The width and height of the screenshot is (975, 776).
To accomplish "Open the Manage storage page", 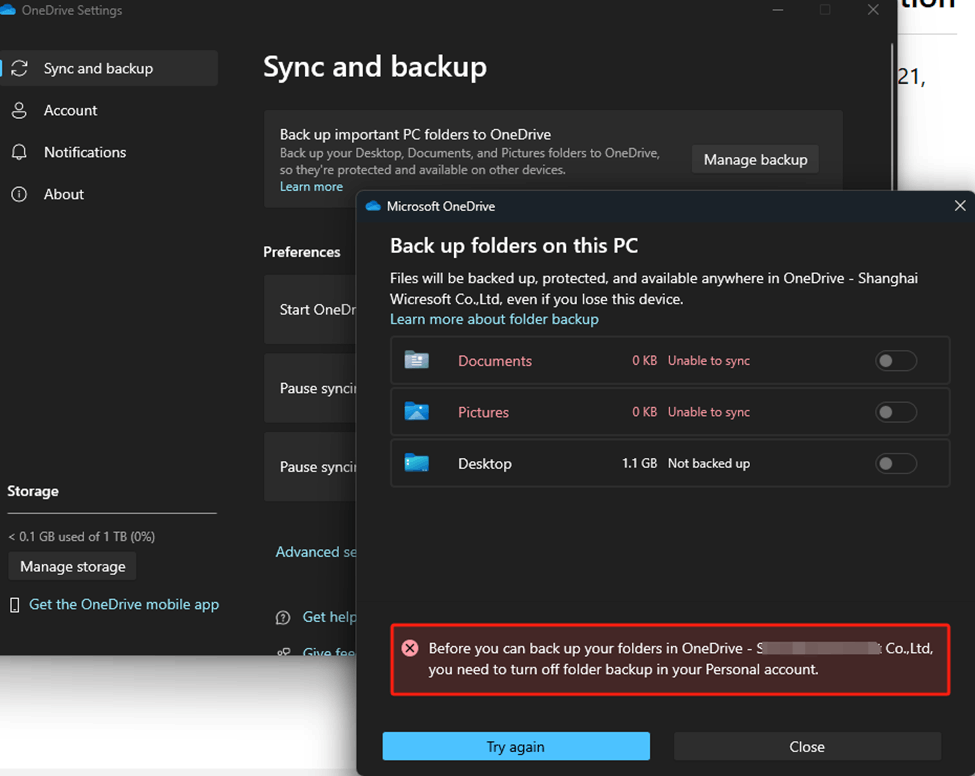I will point(71,566).
